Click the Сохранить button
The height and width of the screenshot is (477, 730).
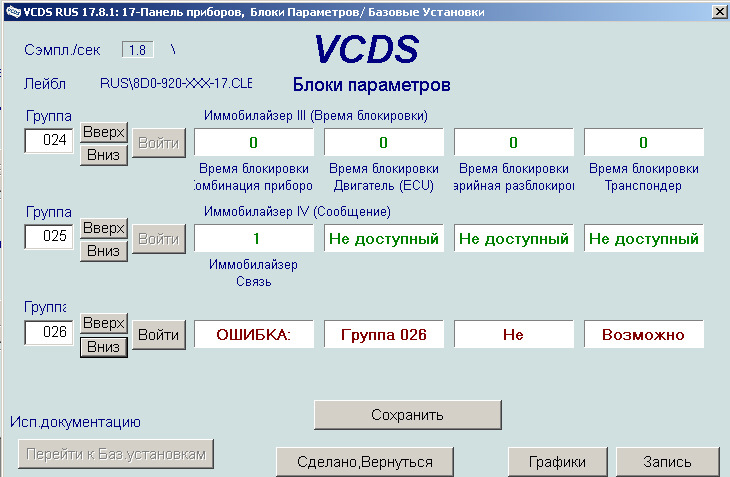[x=408, y=415]
